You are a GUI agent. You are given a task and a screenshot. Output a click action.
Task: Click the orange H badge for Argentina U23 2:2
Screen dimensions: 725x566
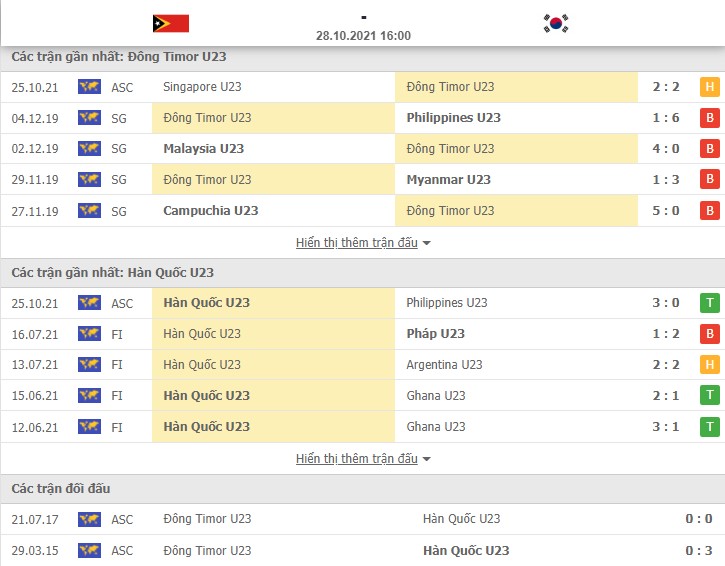[710, 365]
